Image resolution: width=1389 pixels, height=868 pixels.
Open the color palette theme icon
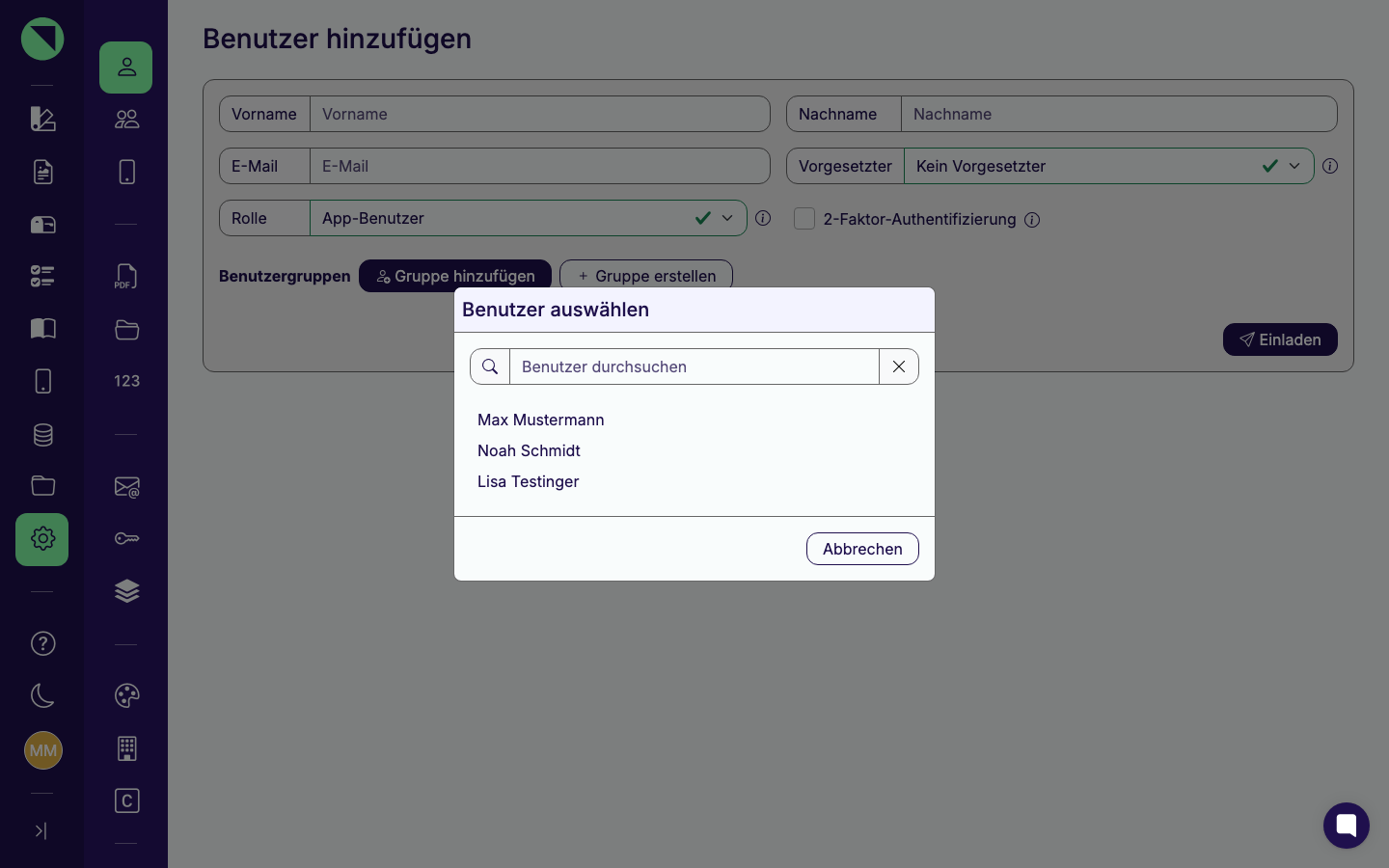point(126,695)
